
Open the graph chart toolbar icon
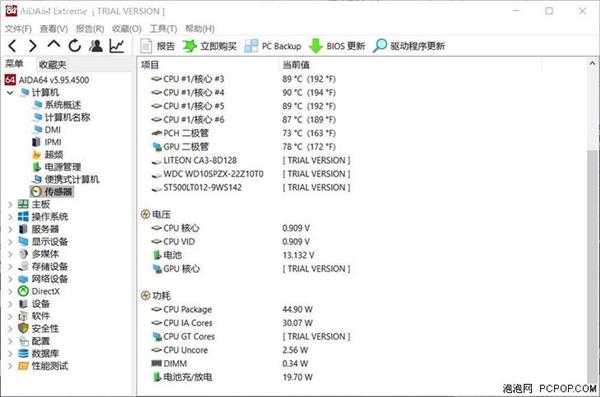click(117, 46)
